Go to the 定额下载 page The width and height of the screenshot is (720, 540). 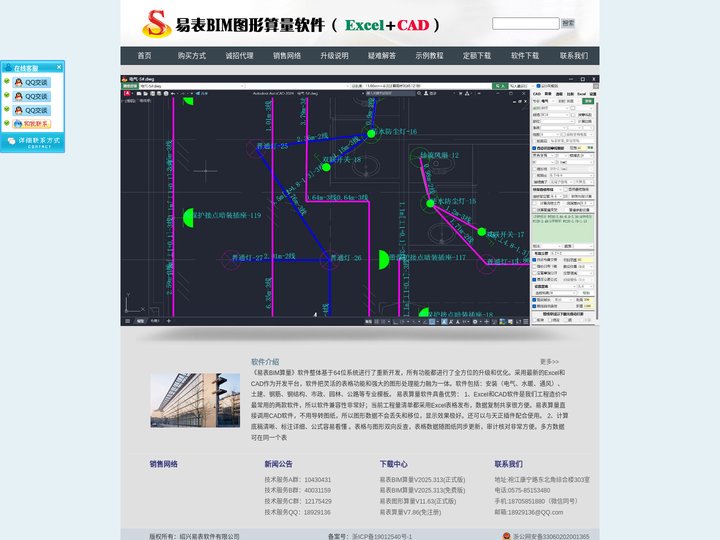point(477,56)
